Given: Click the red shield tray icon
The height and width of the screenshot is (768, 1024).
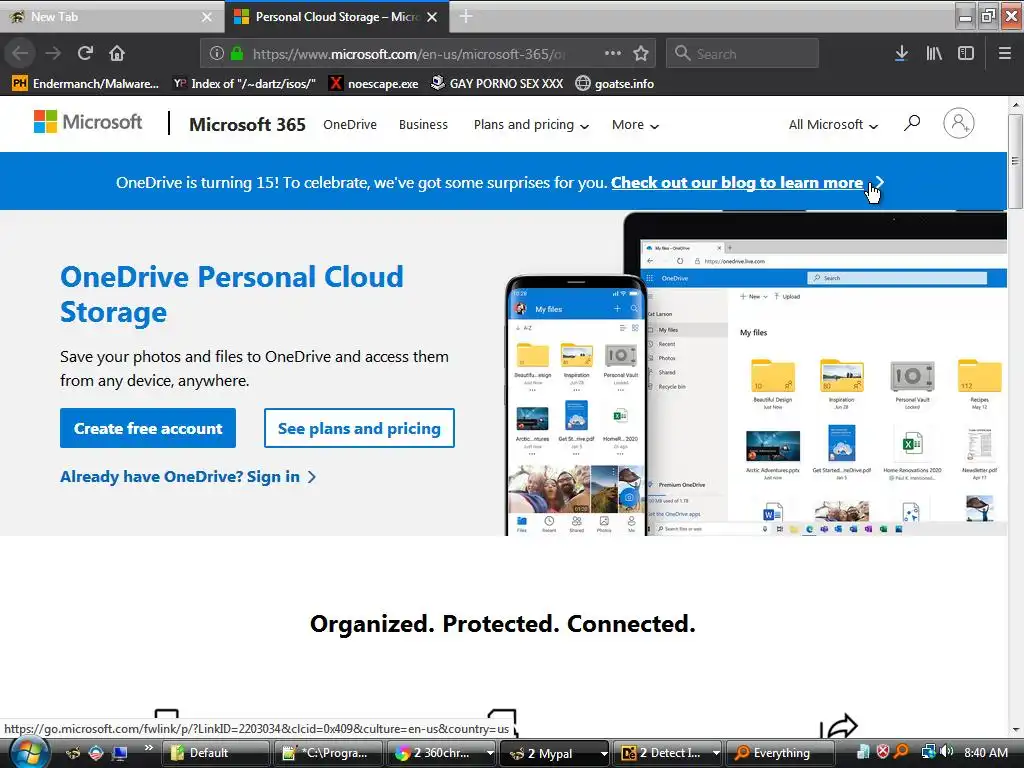Looking at the screenshot, I should point(883,752).
